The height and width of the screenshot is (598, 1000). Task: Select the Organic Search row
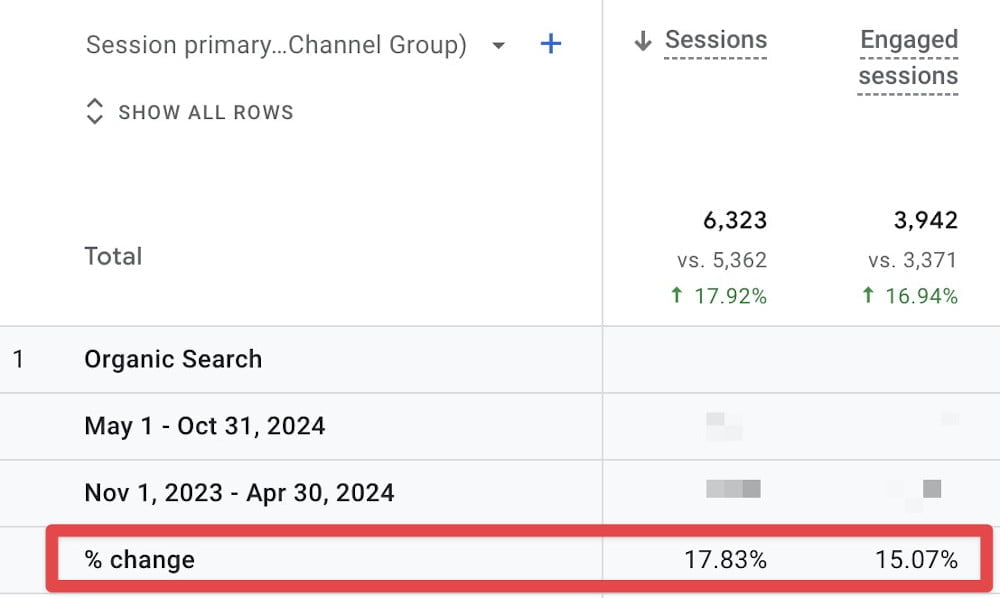(173, 360)
